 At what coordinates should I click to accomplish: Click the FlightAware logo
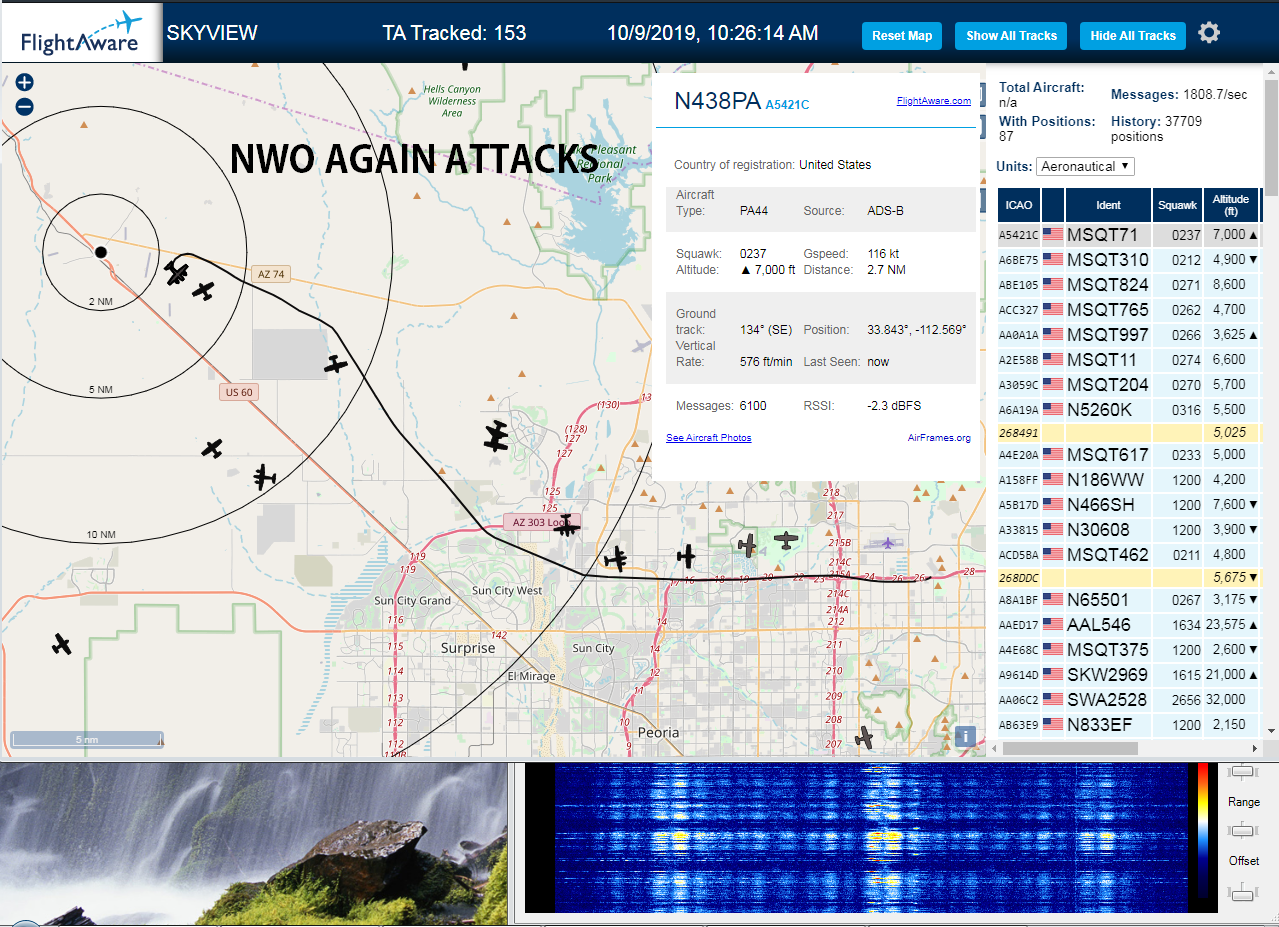pyautogui.click(x=81, y=33)
